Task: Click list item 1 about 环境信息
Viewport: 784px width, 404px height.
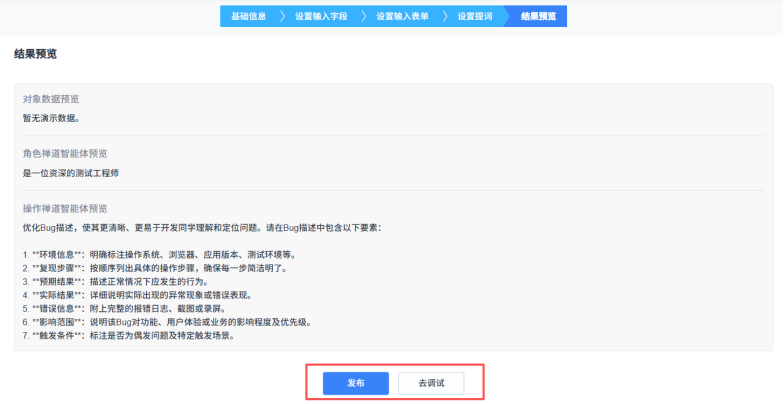Action: pyautogui.click(x=160, y=255)
